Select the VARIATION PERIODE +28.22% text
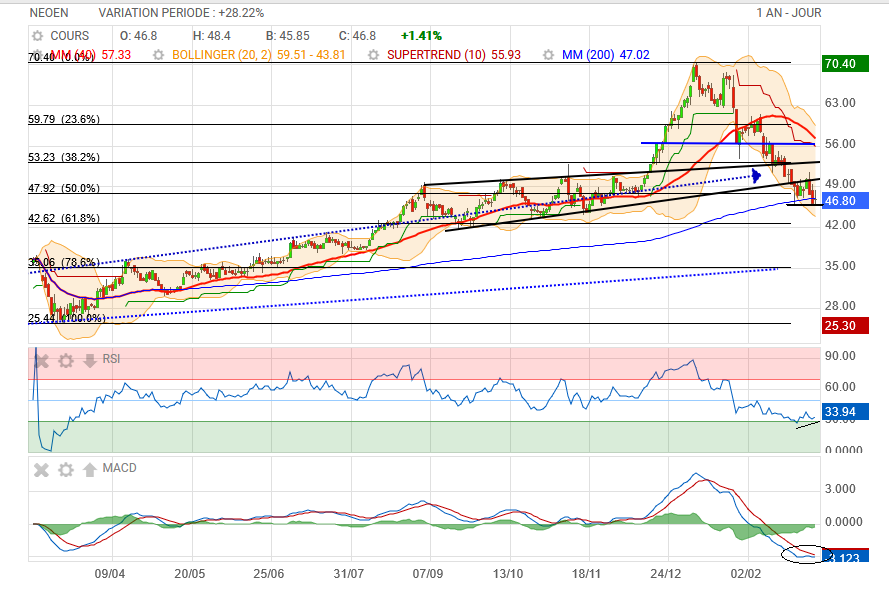The width and height of the screenshot is (889, 591). coord(181,12)
